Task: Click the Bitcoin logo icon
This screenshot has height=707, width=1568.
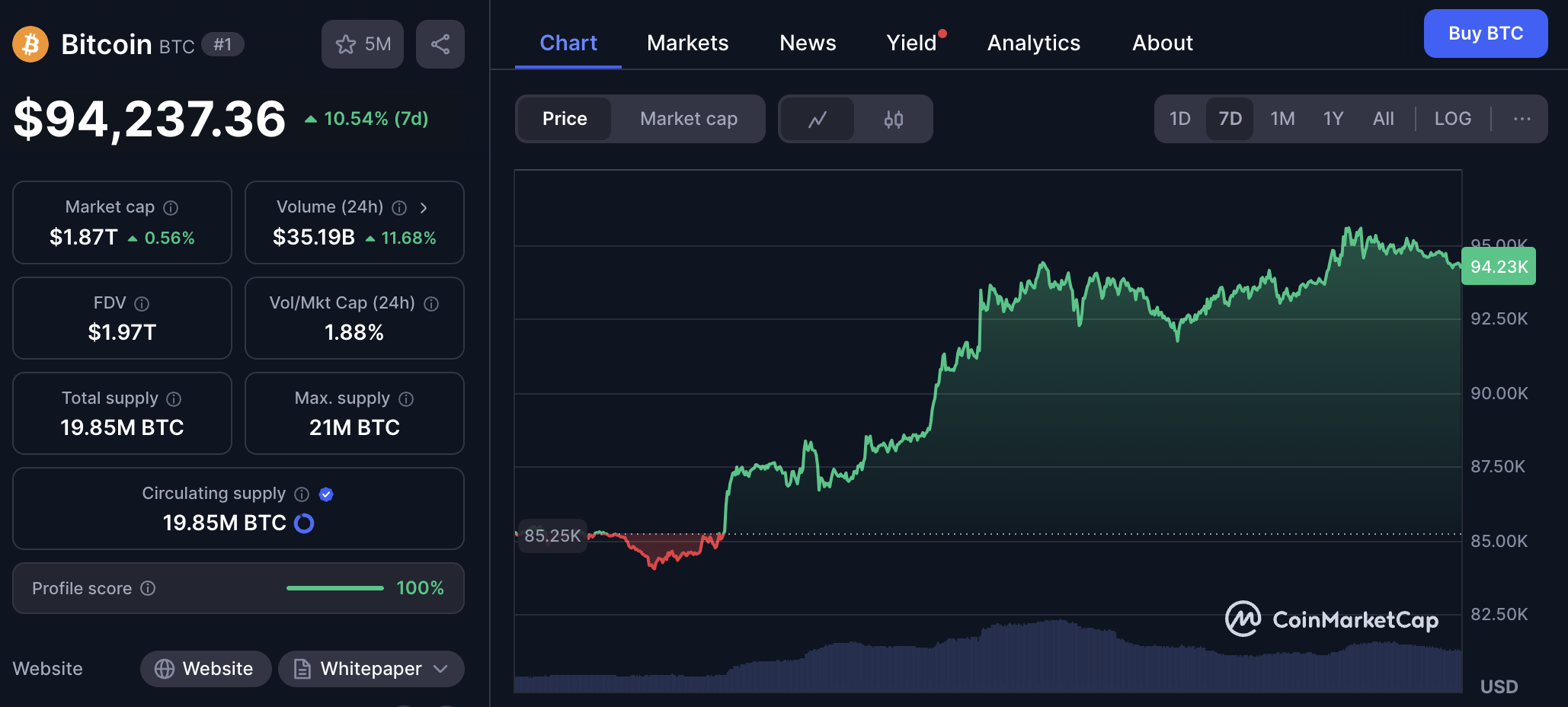Action: (x=30, y=44)
